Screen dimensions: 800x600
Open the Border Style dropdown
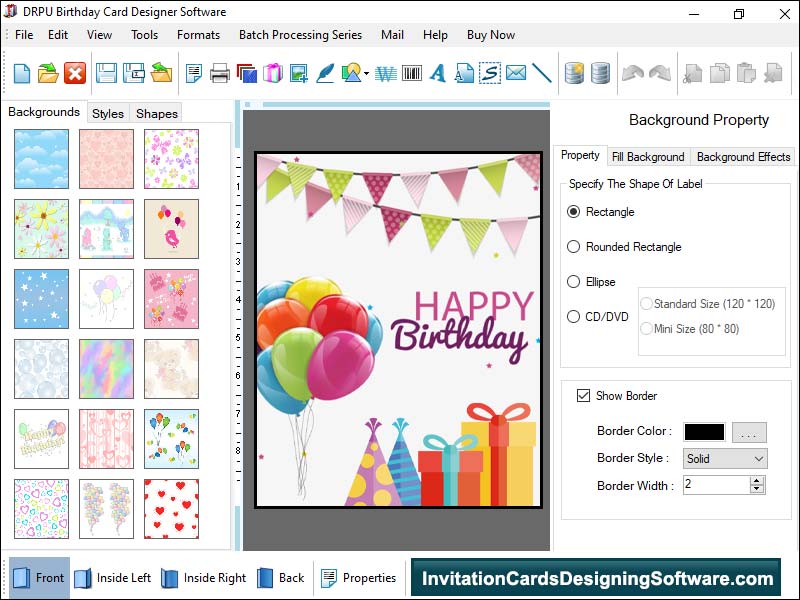click(725, 458)
